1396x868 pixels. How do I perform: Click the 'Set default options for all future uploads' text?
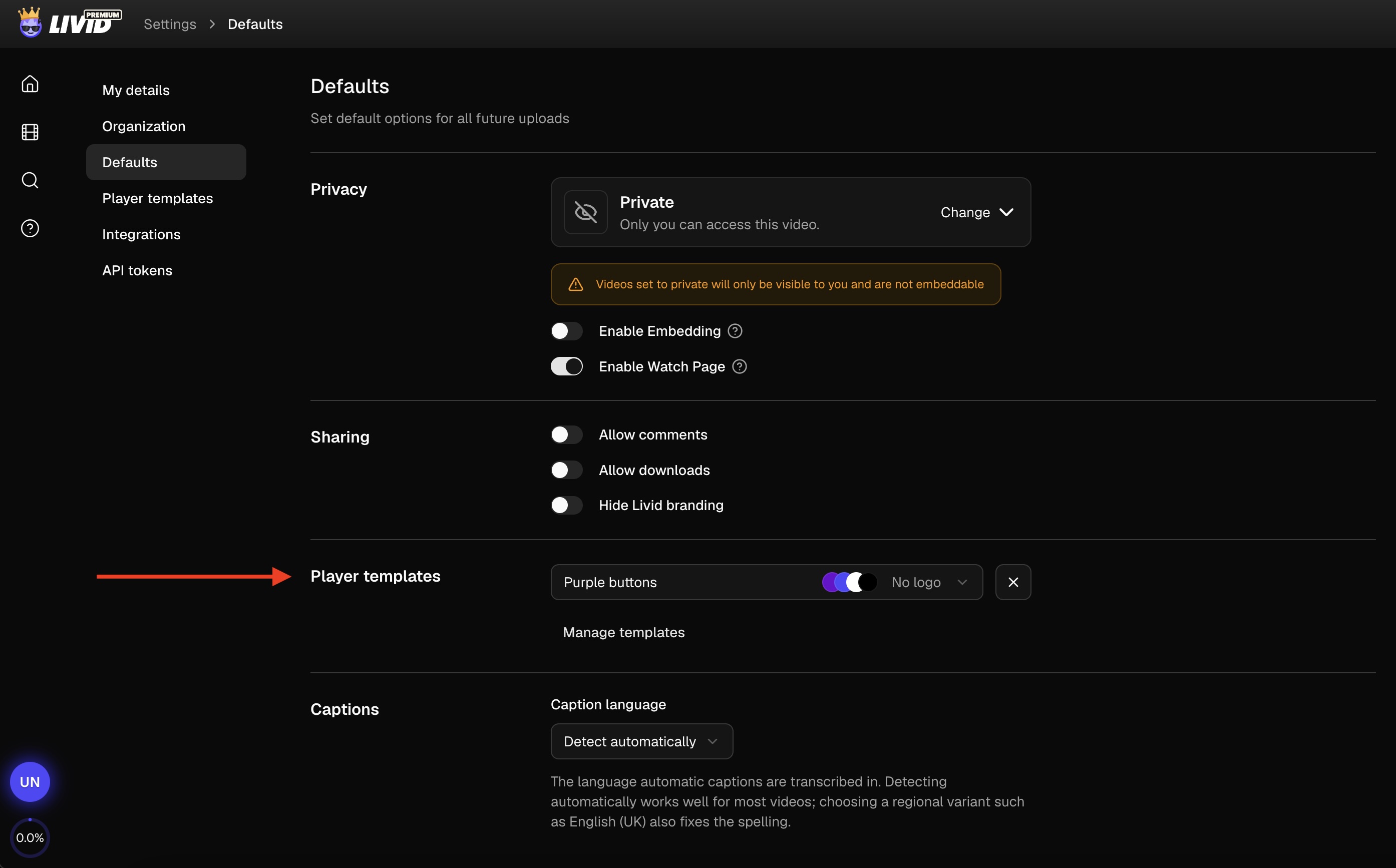pos(440,118)
